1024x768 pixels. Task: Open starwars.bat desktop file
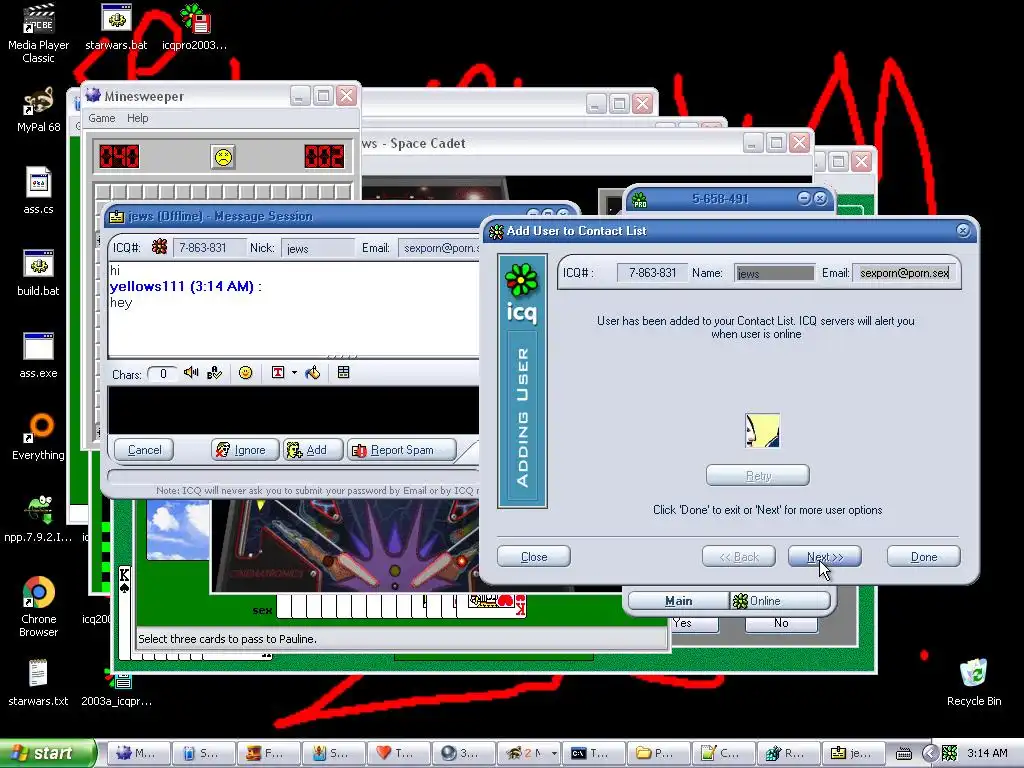point(116,27)
